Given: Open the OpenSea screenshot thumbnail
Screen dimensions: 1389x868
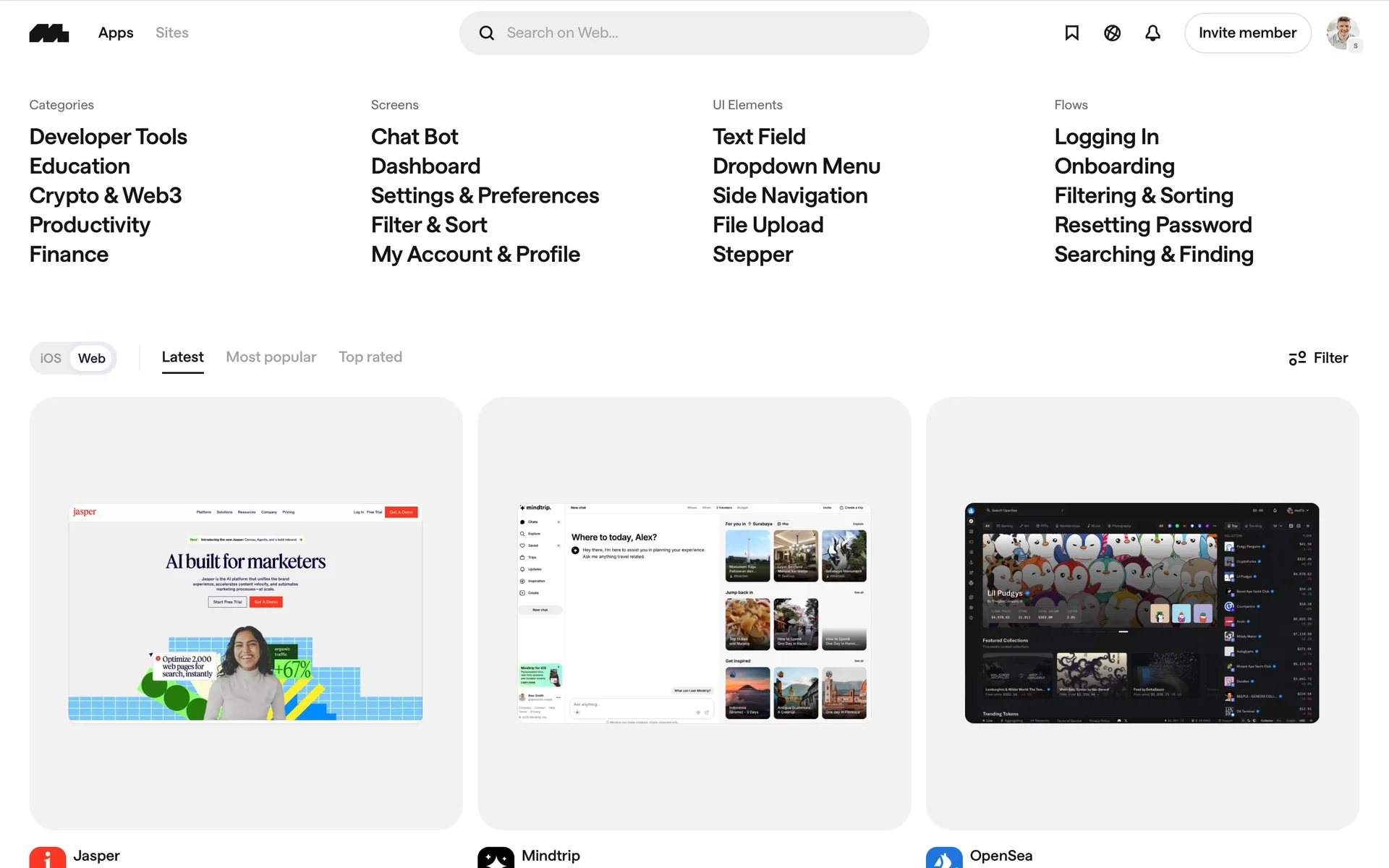Looking at the screenshot, I should pos(1142,613).
